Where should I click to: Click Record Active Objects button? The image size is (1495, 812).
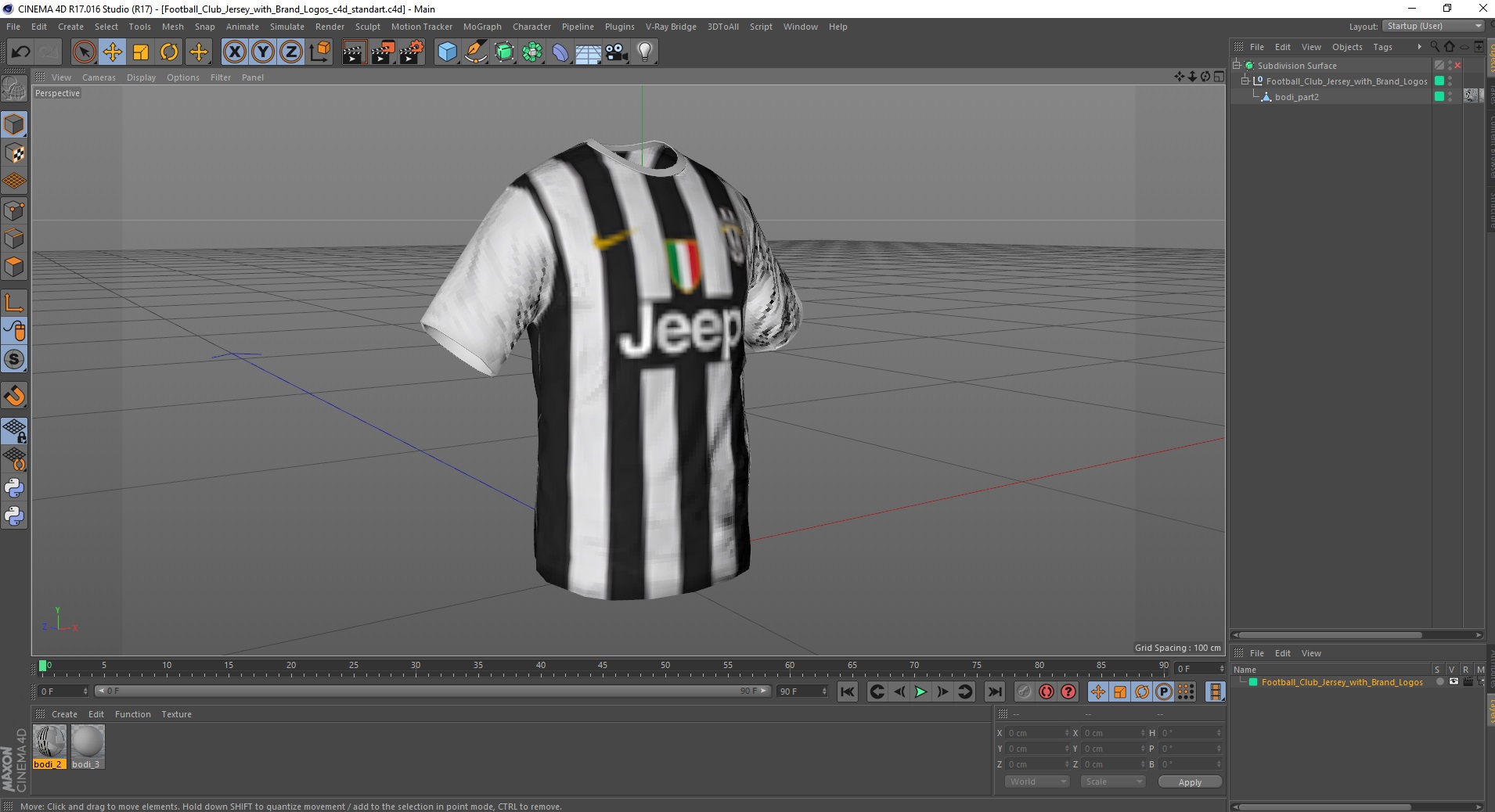(1024, 692)
